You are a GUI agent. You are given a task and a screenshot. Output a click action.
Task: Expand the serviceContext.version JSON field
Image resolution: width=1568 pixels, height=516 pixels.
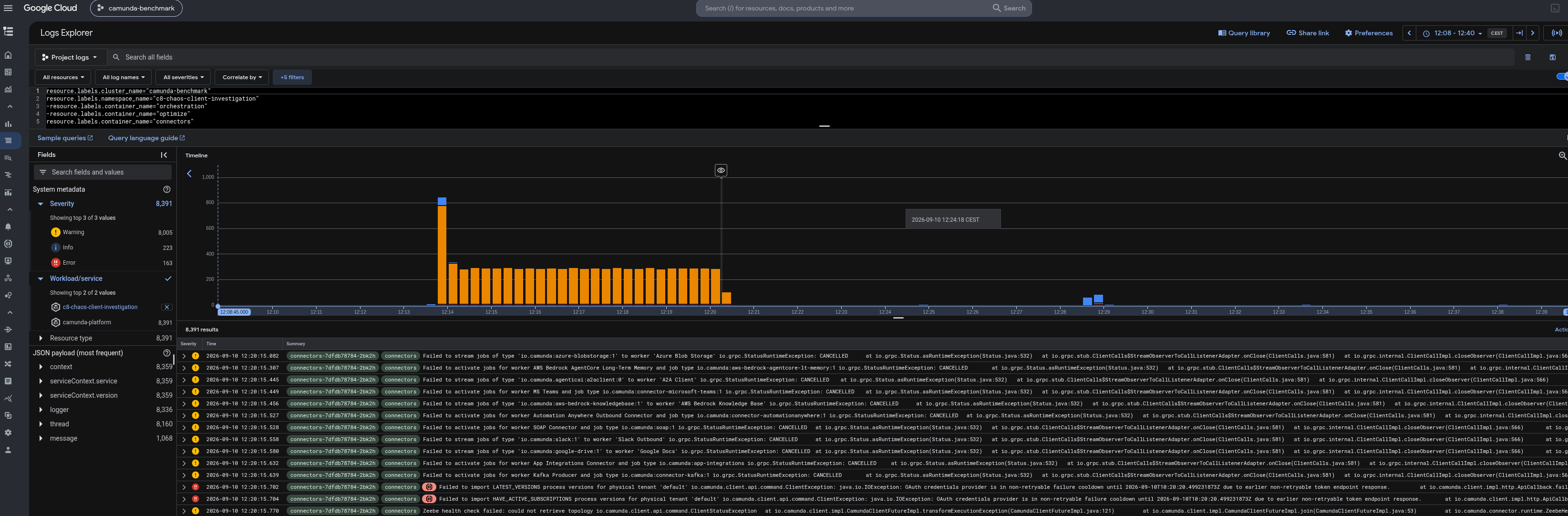point(41,395)
